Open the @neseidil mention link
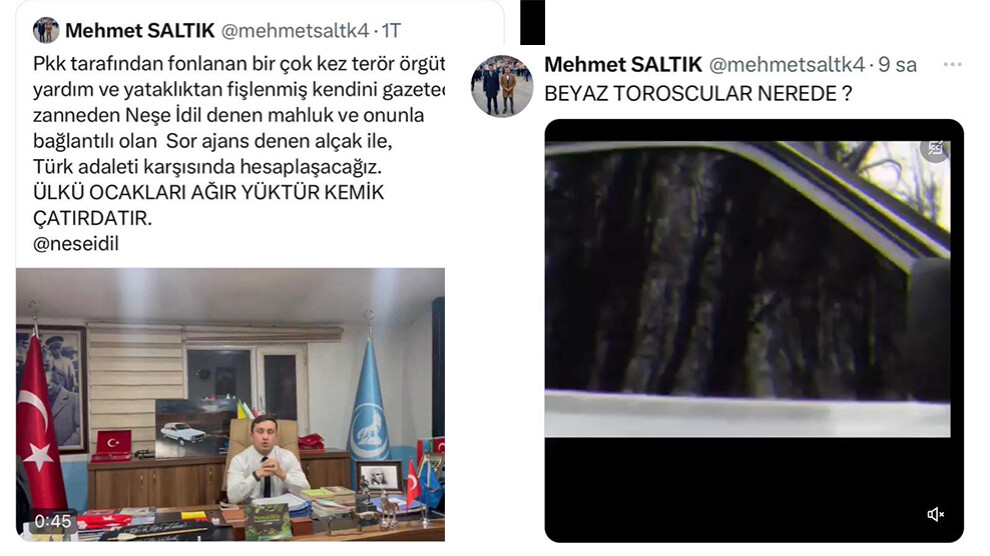This screenshot has height=556, width=990. [76, 244]
